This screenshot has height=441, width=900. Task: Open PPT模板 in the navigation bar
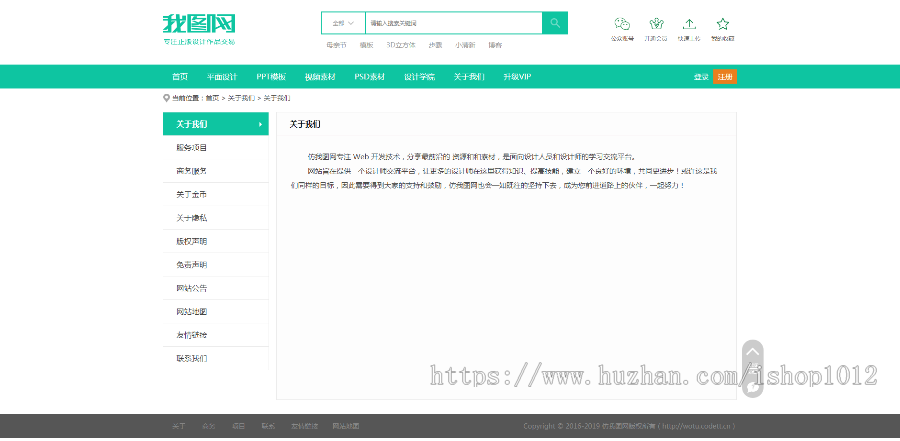271,77
